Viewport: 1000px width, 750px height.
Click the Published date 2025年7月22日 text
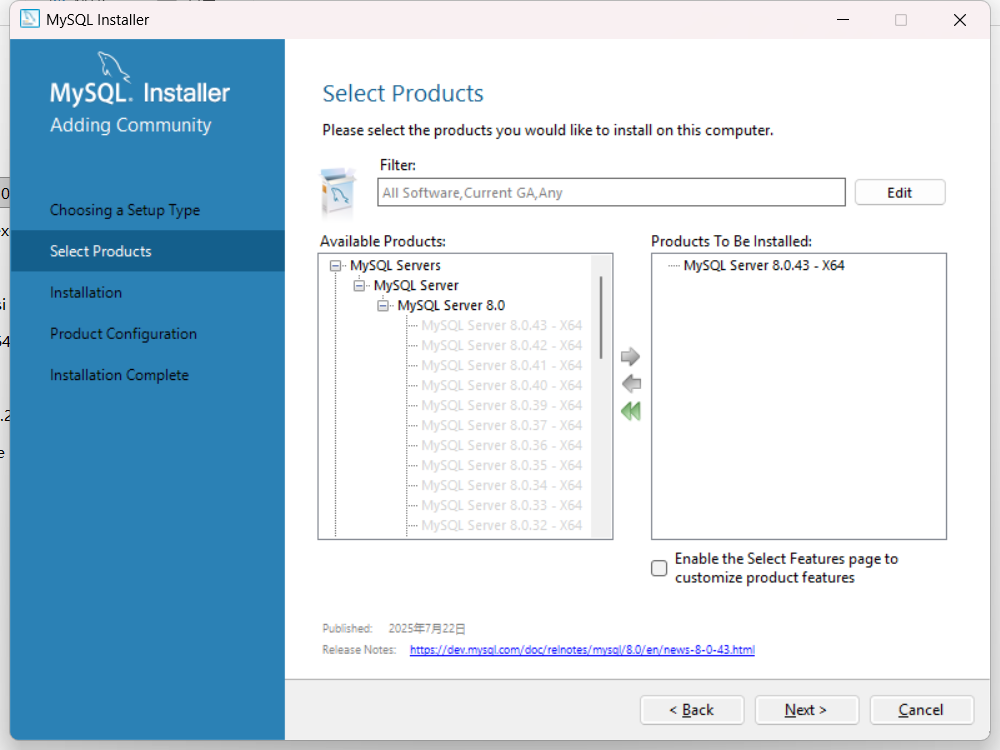pyautogui.click(x=427, y=629)
